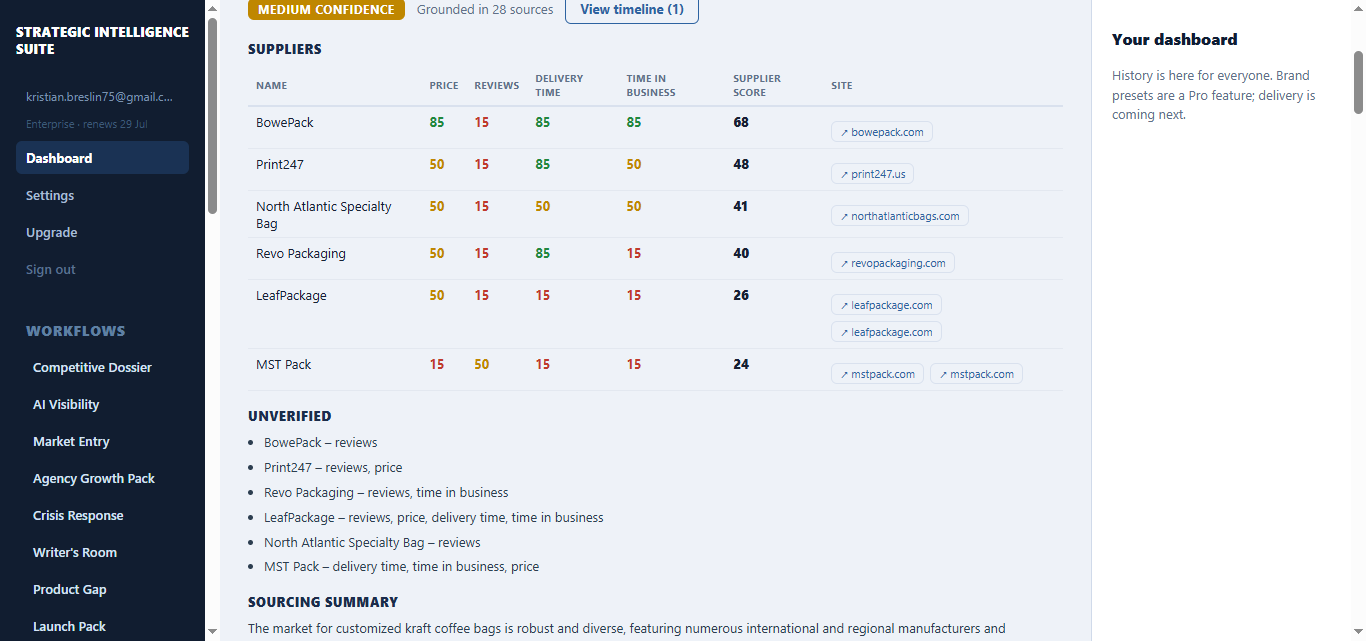This screenshot has height=641, width=1366.
Task: Click the sidebar scroll-up arrow
Action: pyautogui.click(x=212, y=8)
